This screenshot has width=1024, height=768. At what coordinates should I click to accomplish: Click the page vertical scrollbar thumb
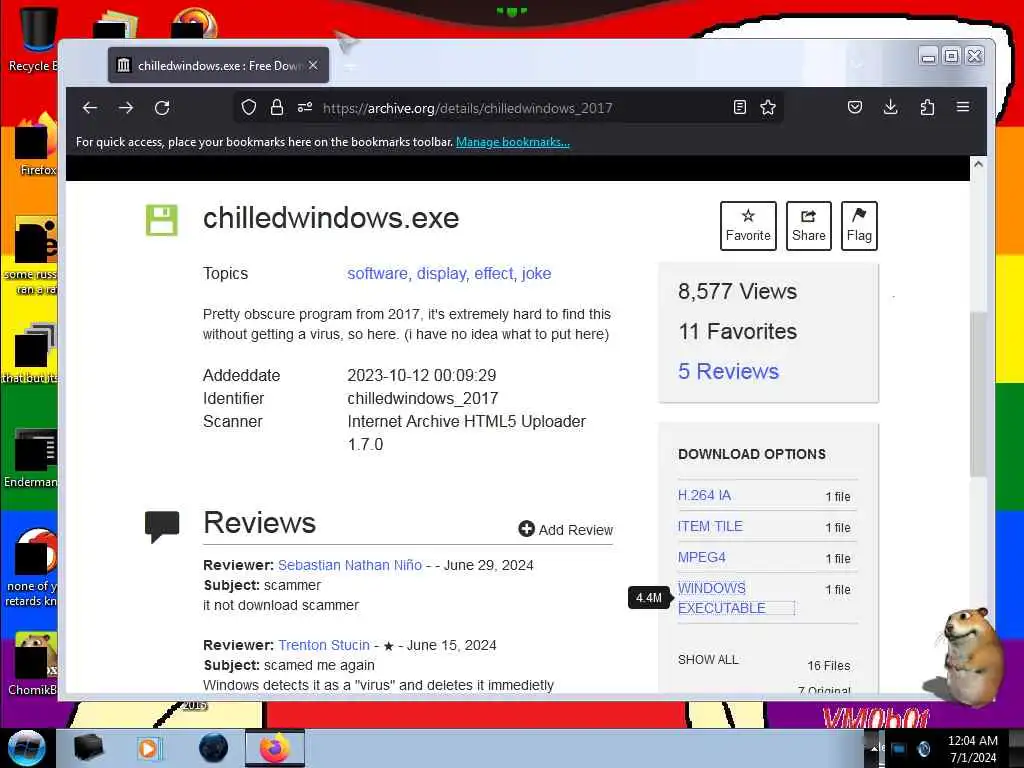978,394
